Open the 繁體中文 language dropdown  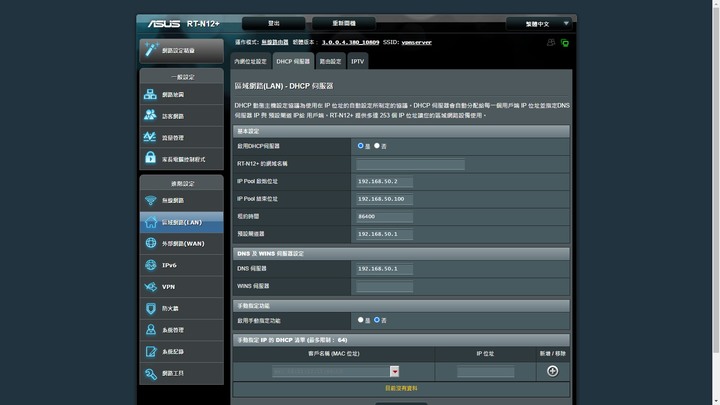click(538, 23)
